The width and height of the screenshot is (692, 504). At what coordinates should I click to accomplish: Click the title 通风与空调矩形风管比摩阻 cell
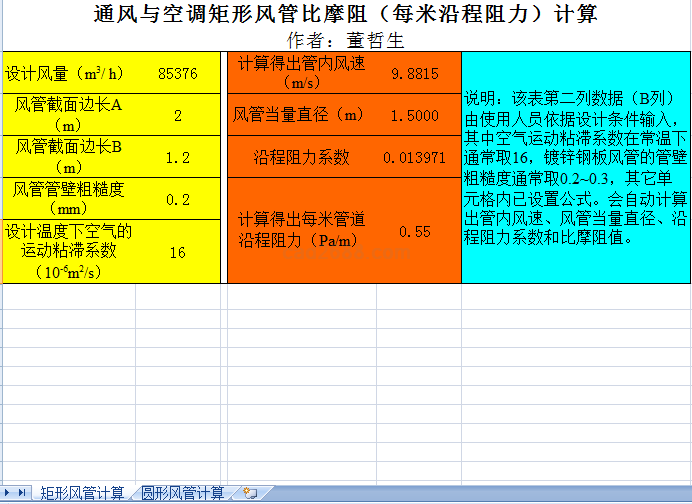click(346, 14)
